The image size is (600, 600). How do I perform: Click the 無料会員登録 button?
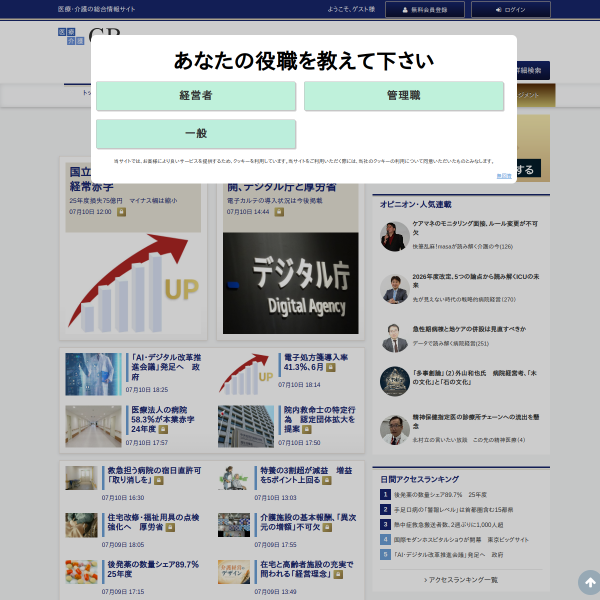[x=425, y=10]
